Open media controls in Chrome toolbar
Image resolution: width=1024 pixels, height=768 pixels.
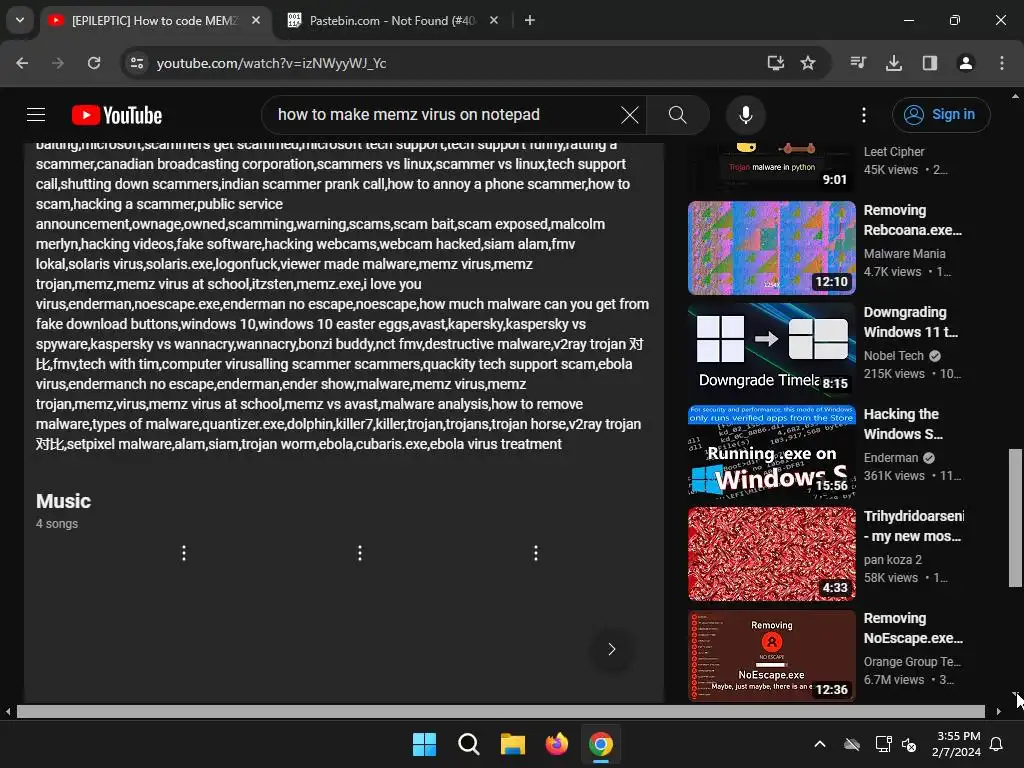pyautogui.click(x=858, y=63)
